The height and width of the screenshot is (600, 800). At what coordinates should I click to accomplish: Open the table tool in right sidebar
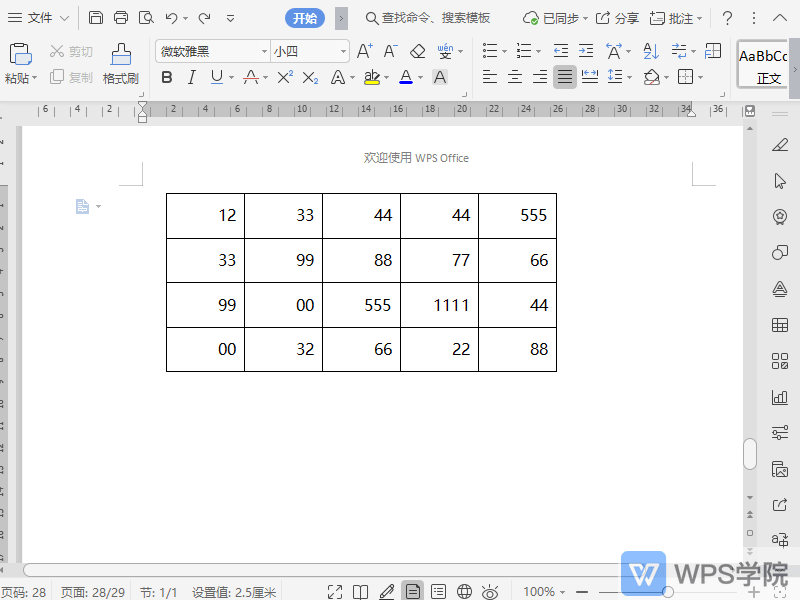click(780, 325)
